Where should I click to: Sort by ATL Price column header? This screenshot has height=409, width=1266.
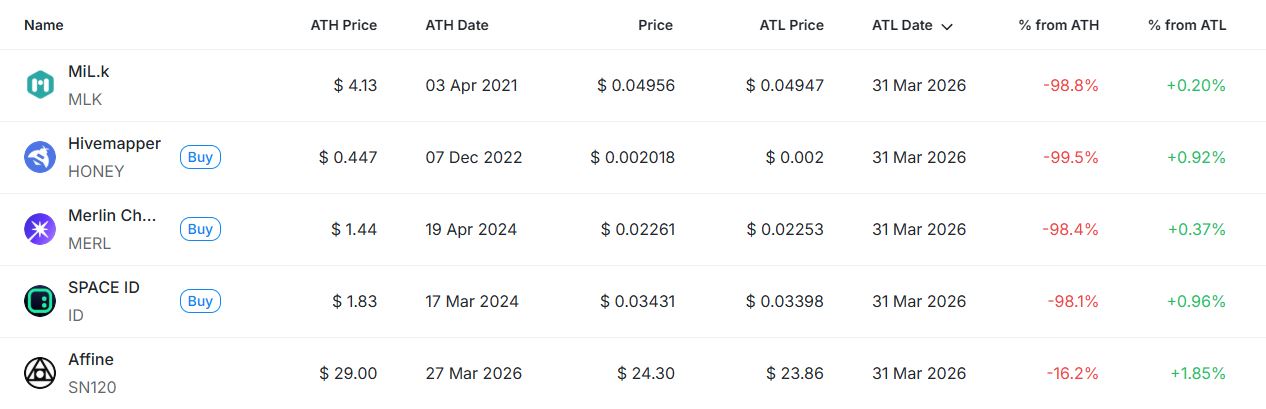[x=790, y=25]
